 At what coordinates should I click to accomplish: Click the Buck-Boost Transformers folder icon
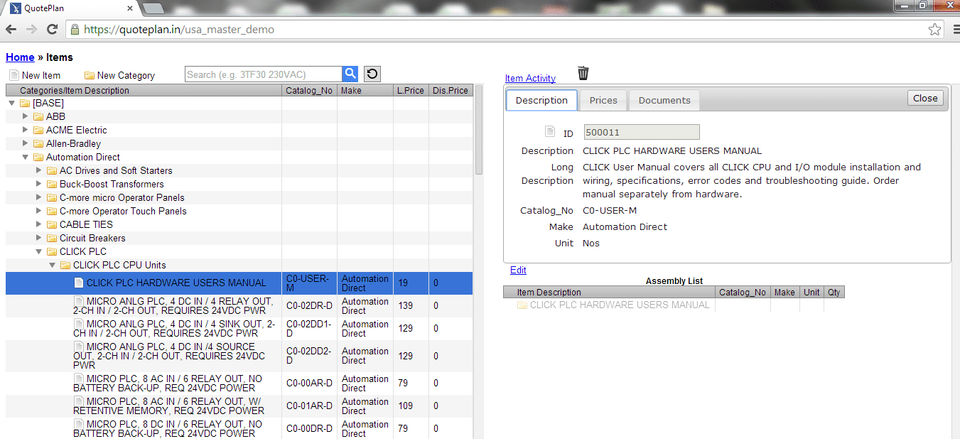(52, 184)
